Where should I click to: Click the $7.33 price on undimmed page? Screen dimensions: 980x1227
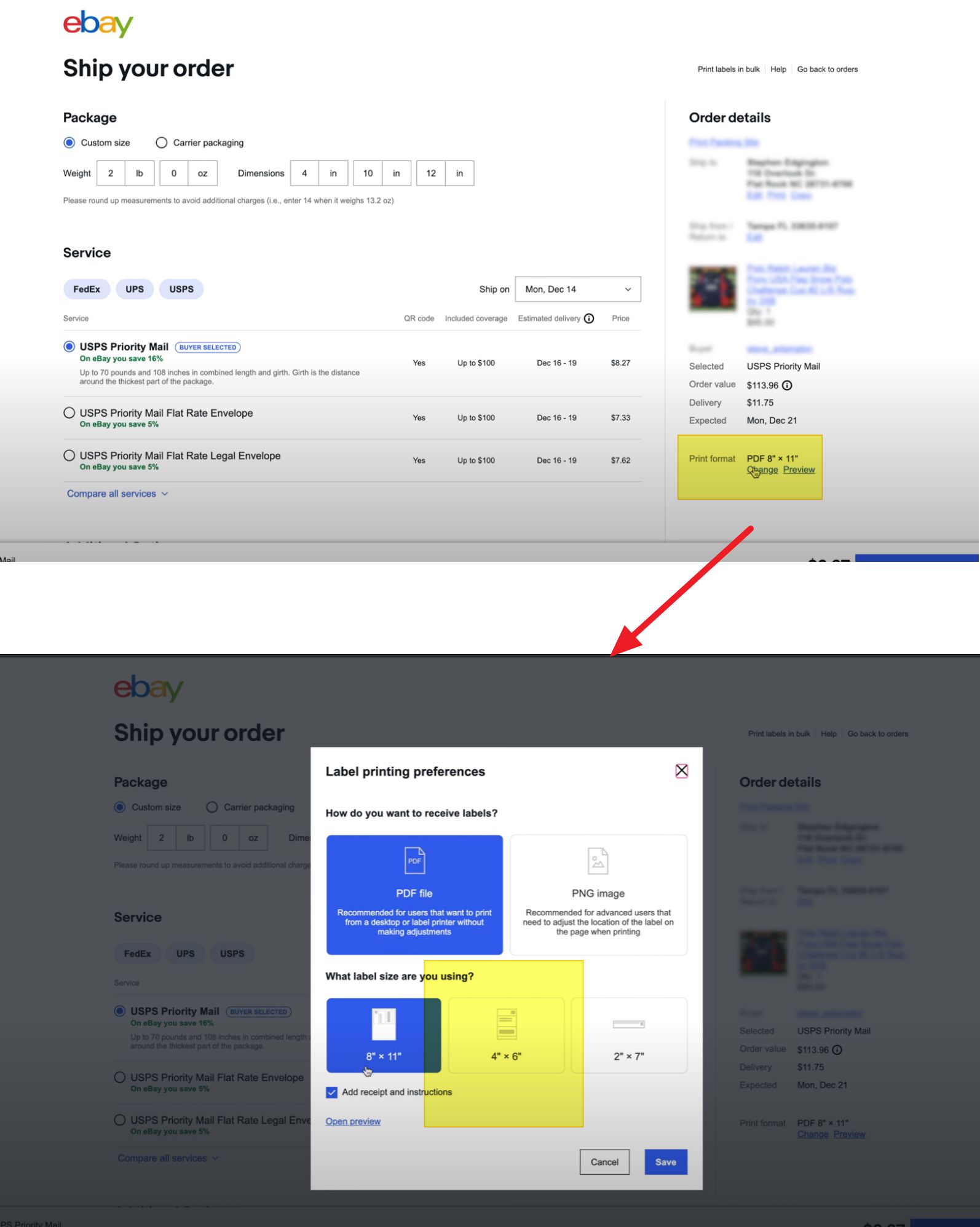pos(620,417)
